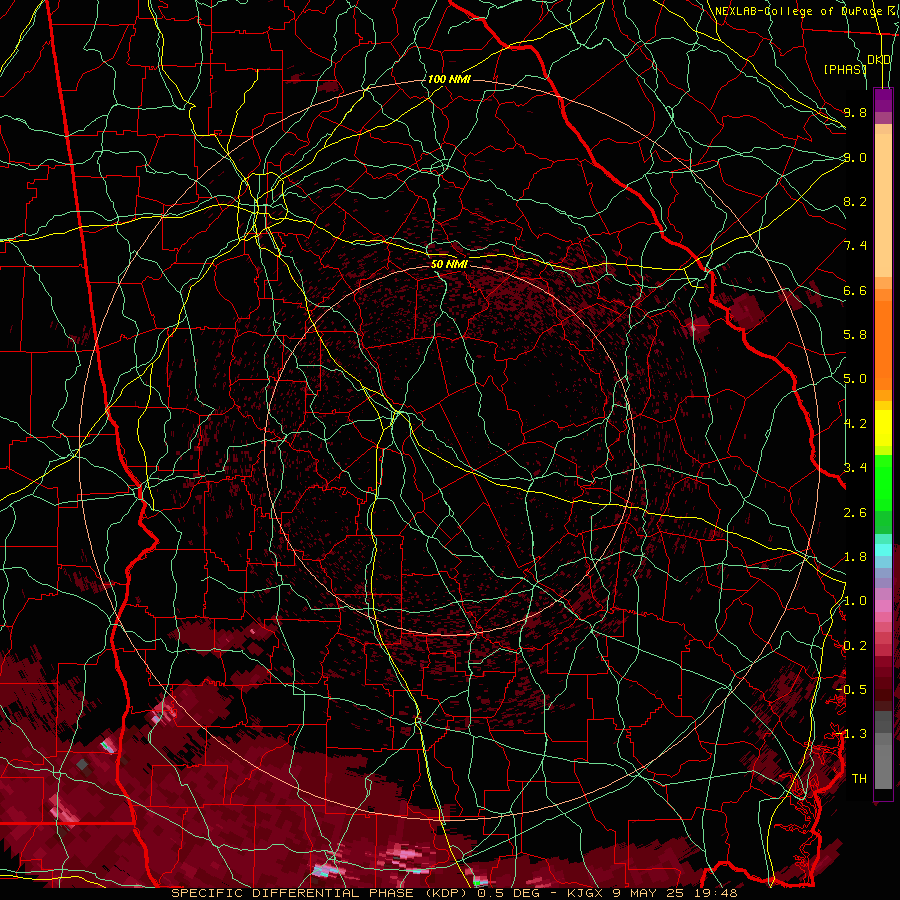Select the 6.6 scale value

click(855, 290)
